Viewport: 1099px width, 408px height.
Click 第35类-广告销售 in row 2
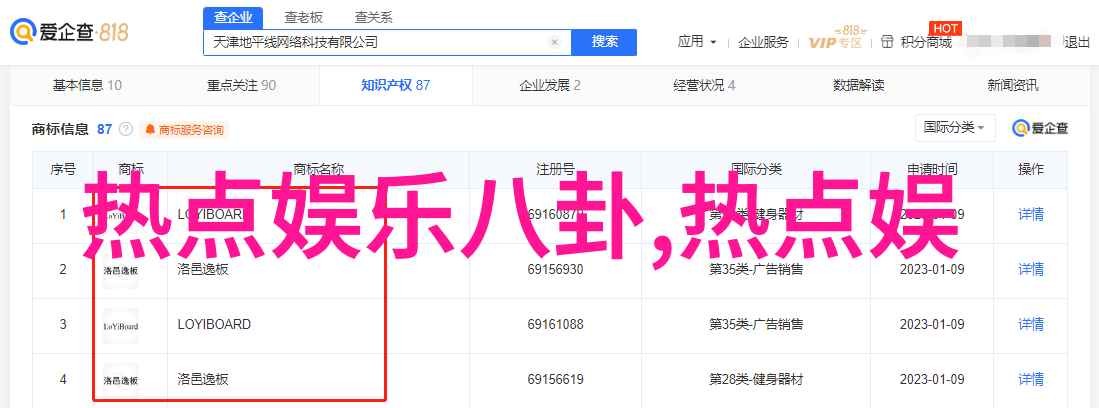tap(756, 269)
